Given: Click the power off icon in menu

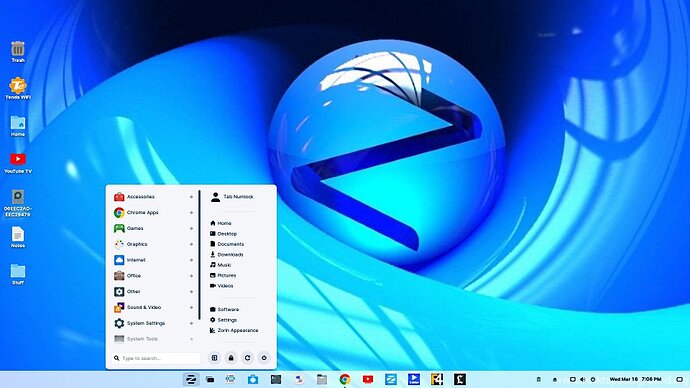Looking at the screenshot, I should pyautogui.click(x=264, y=358).
